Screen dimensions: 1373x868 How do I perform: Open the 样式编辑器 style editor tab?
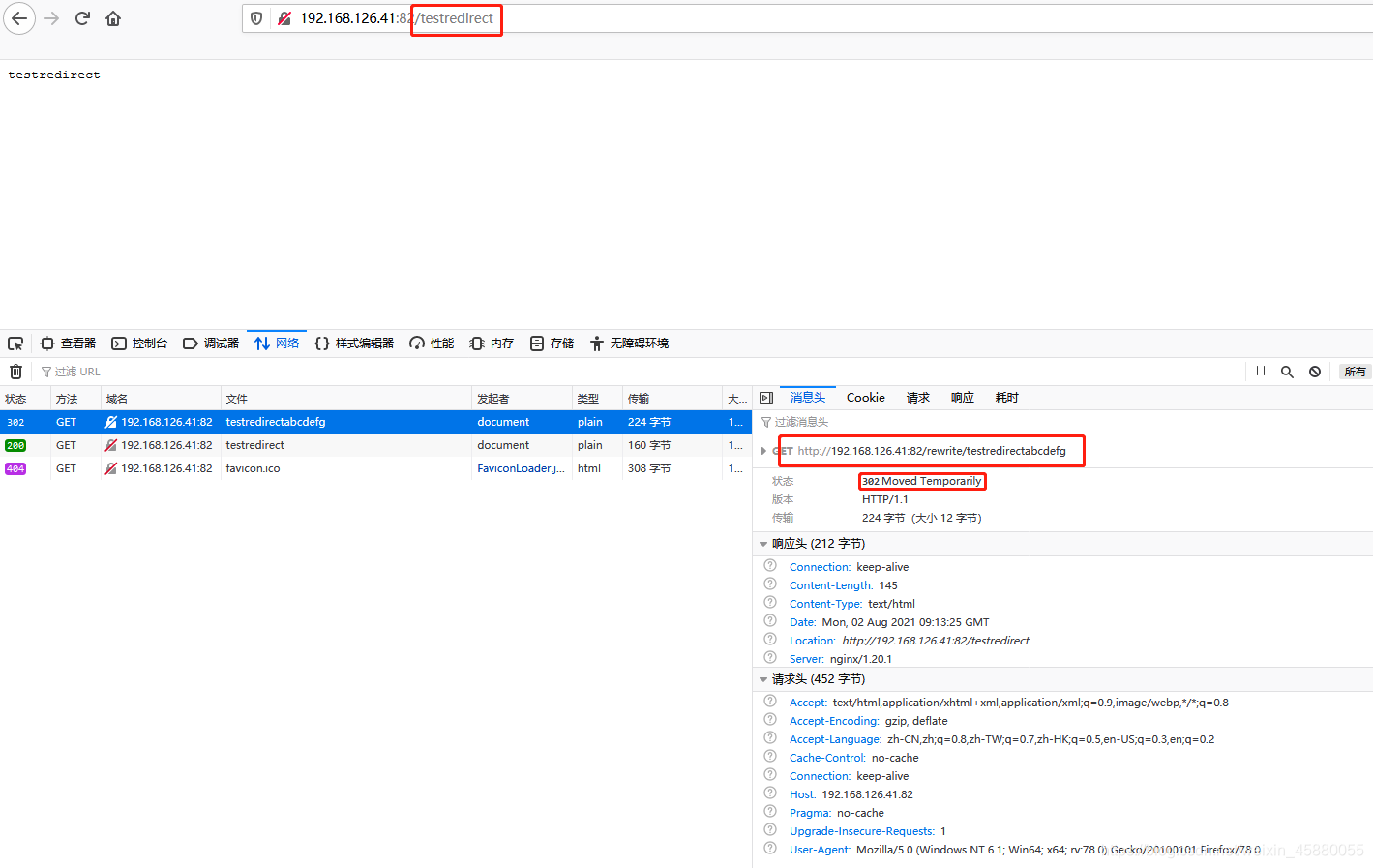coord(354,344)
